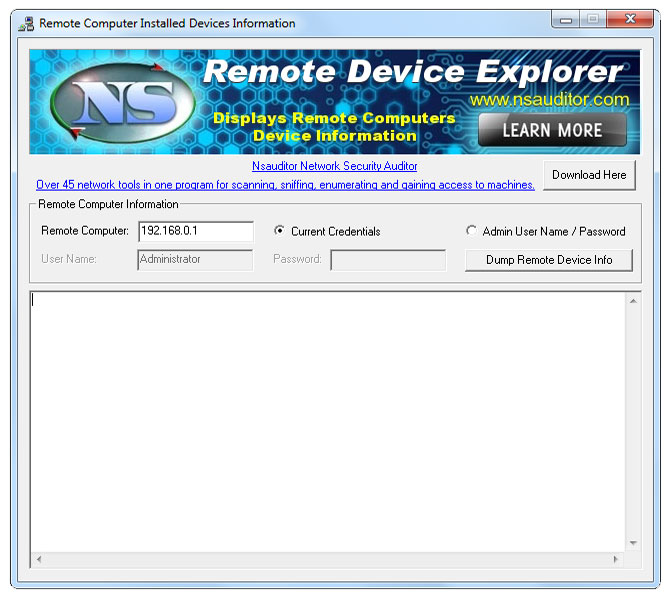The image size is (670, 600).
Task: Choose the Admin User Name / Password option
Action: (472, 231)
